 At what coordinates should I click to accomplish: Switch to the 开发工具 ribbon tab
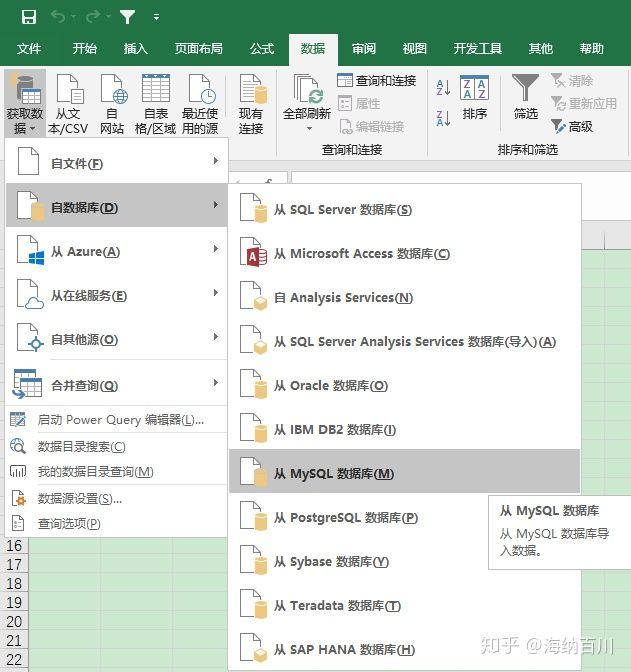(478, 49)
